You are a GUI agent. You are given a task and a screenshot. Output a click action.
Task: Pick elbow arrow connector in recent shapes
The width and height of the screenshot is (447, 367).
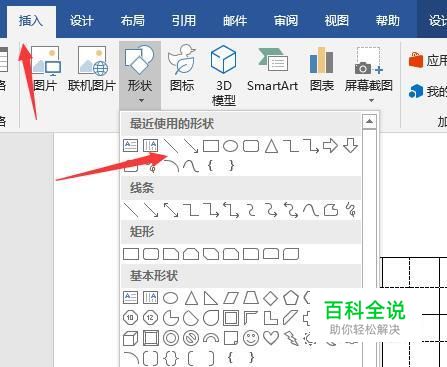311,146
